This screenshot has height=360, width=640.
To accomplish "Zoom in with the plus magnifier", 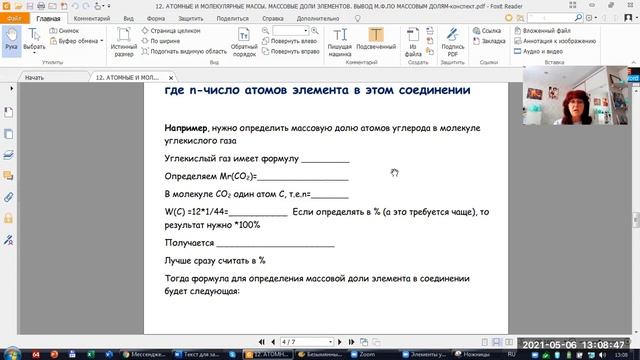I will pos(315,31).
